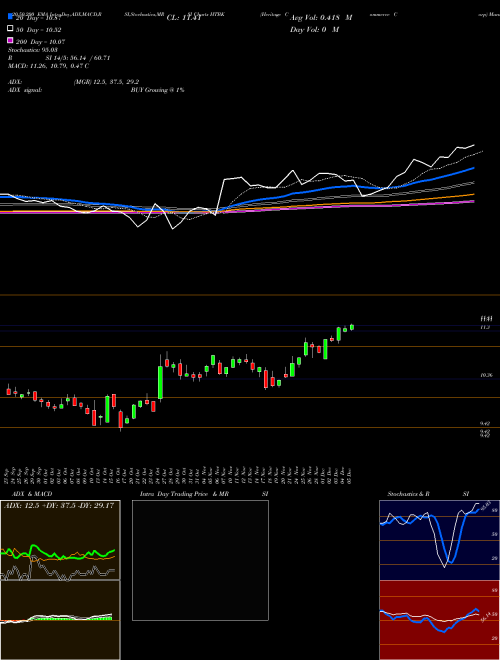The height and width of the screenshot is (660, 500).
Task: Click the latest green candlestick at far right
Action: (352, 327)
